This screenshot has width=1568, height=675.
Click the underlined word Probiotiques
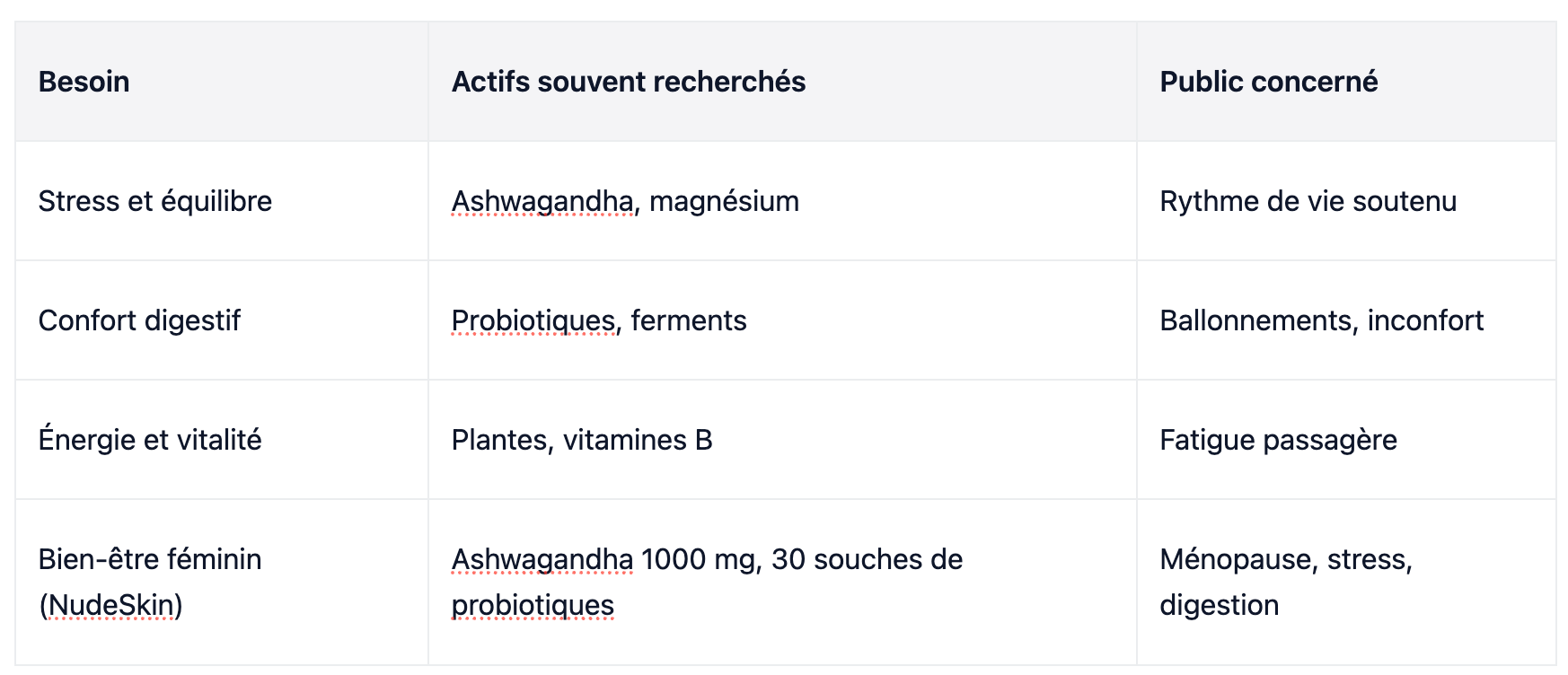533,320
